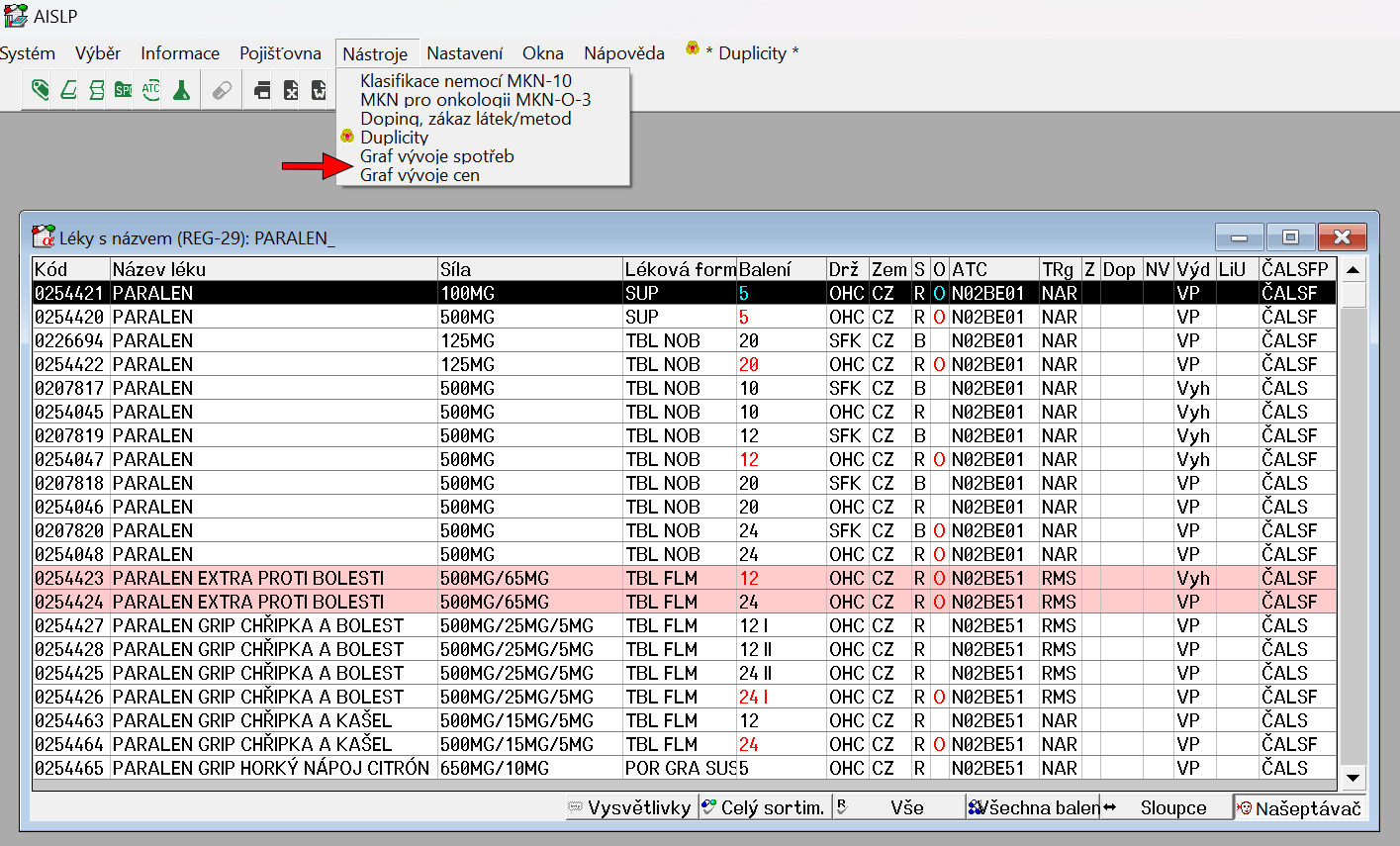
Task: Select Doping, zákaz látek/metod entry
Action: coord(466,119)
